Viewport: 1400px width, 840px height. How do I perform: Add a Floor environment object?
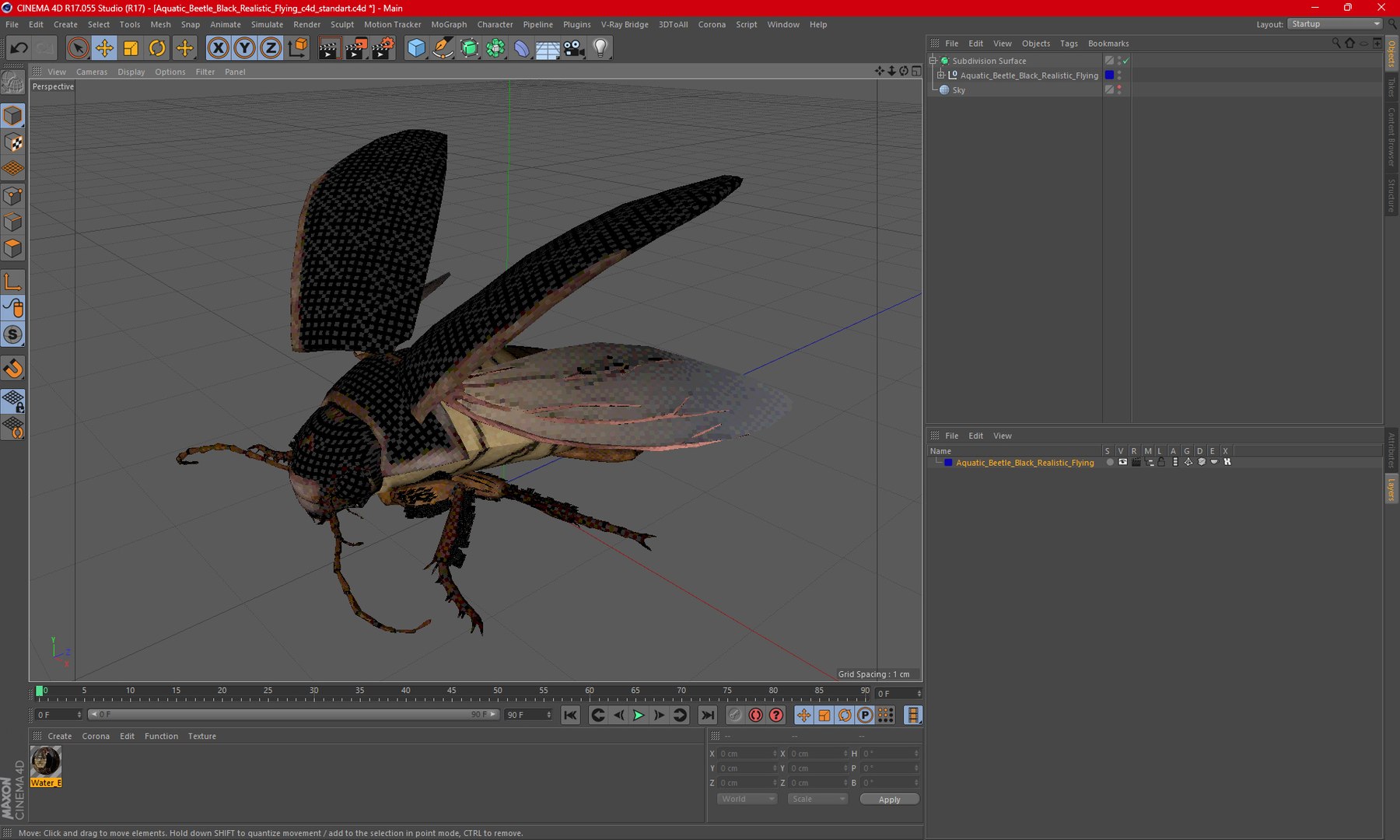(548, 48)
